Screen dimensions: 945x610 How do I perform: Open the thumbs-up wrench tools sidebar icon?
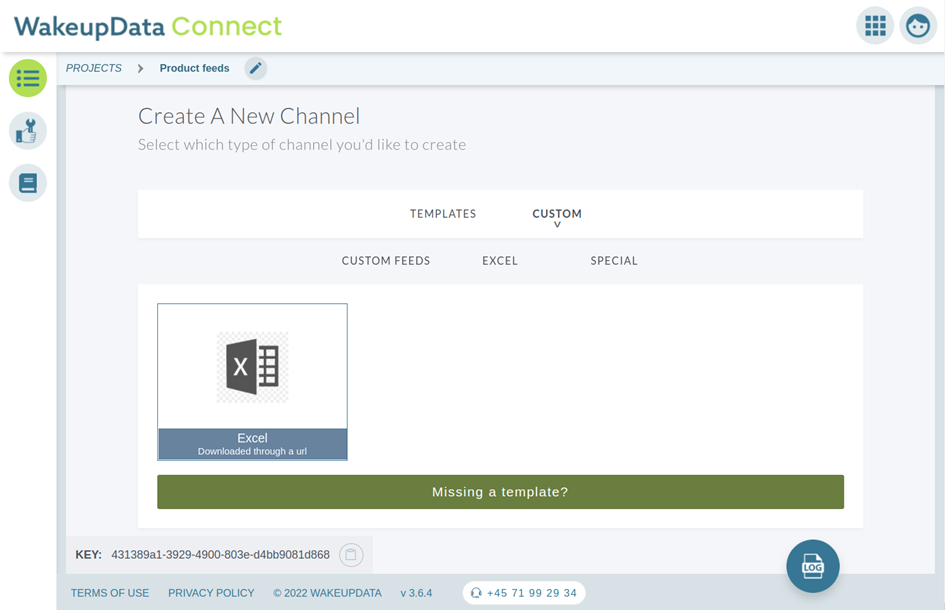28,131
